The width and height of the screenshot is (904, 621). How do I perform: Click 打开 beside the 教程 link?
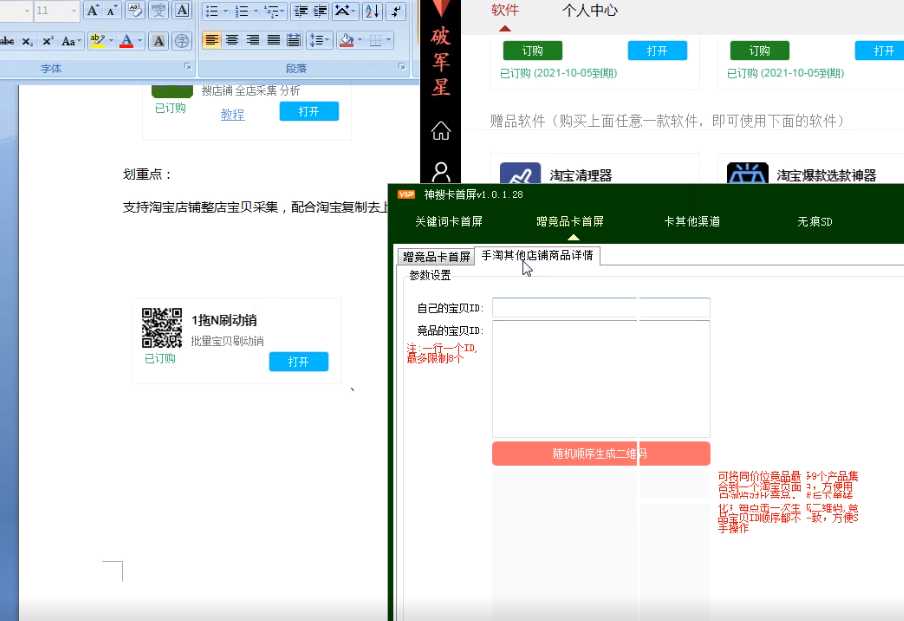[x=309, y=111]
